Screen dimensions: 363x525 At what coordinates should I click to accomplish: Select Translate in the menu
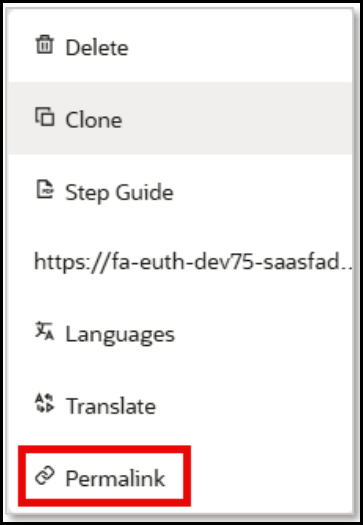click(x=180, y=405)
